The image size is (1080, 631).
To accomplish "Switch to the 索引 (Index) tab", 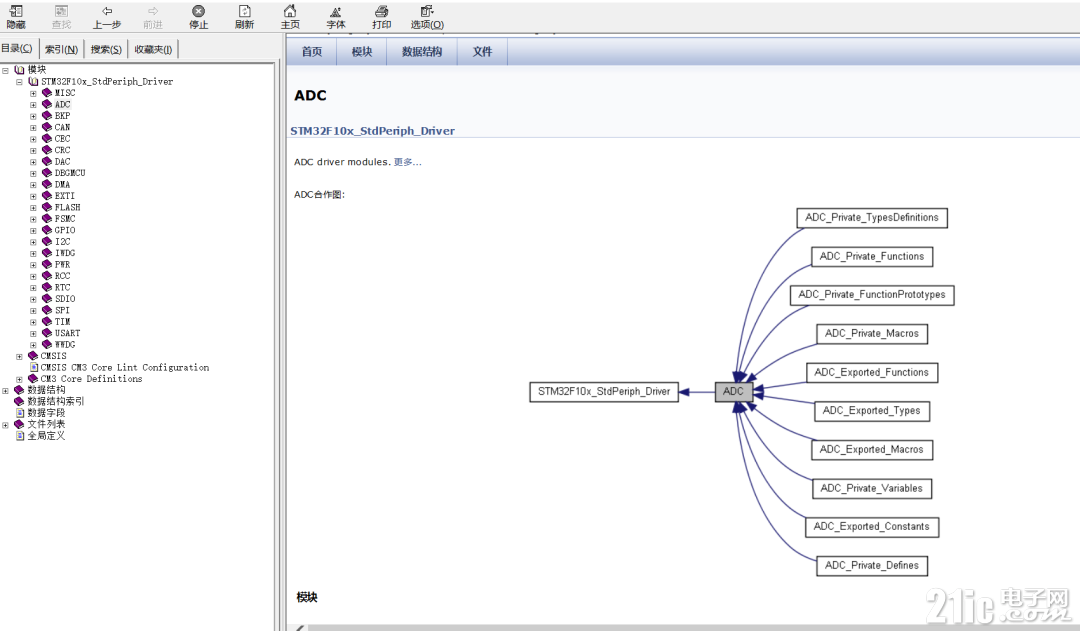I will [61, 49].
